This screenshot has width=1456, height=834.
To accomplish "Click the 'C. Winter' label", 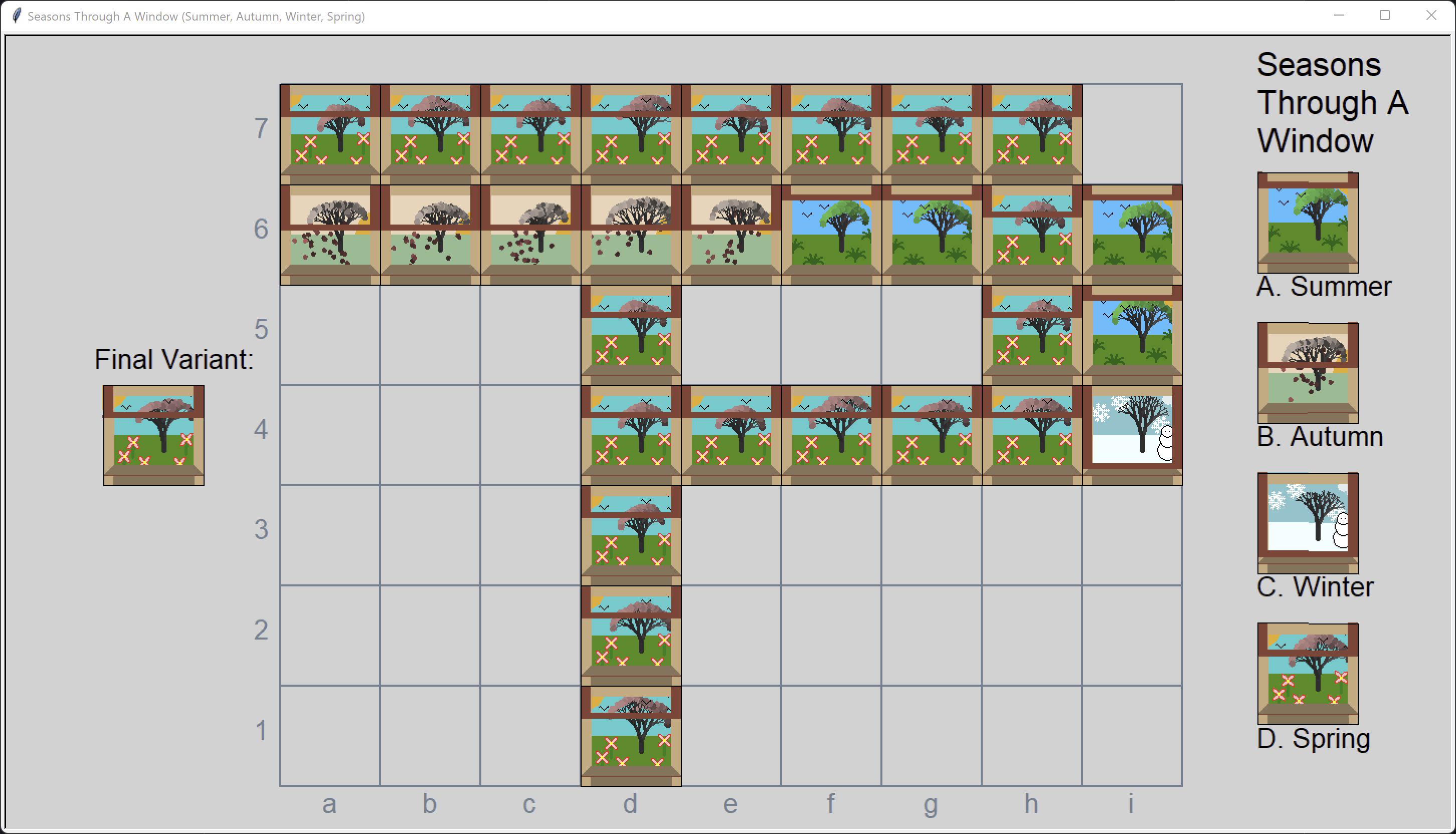I will pos(1315,587).
